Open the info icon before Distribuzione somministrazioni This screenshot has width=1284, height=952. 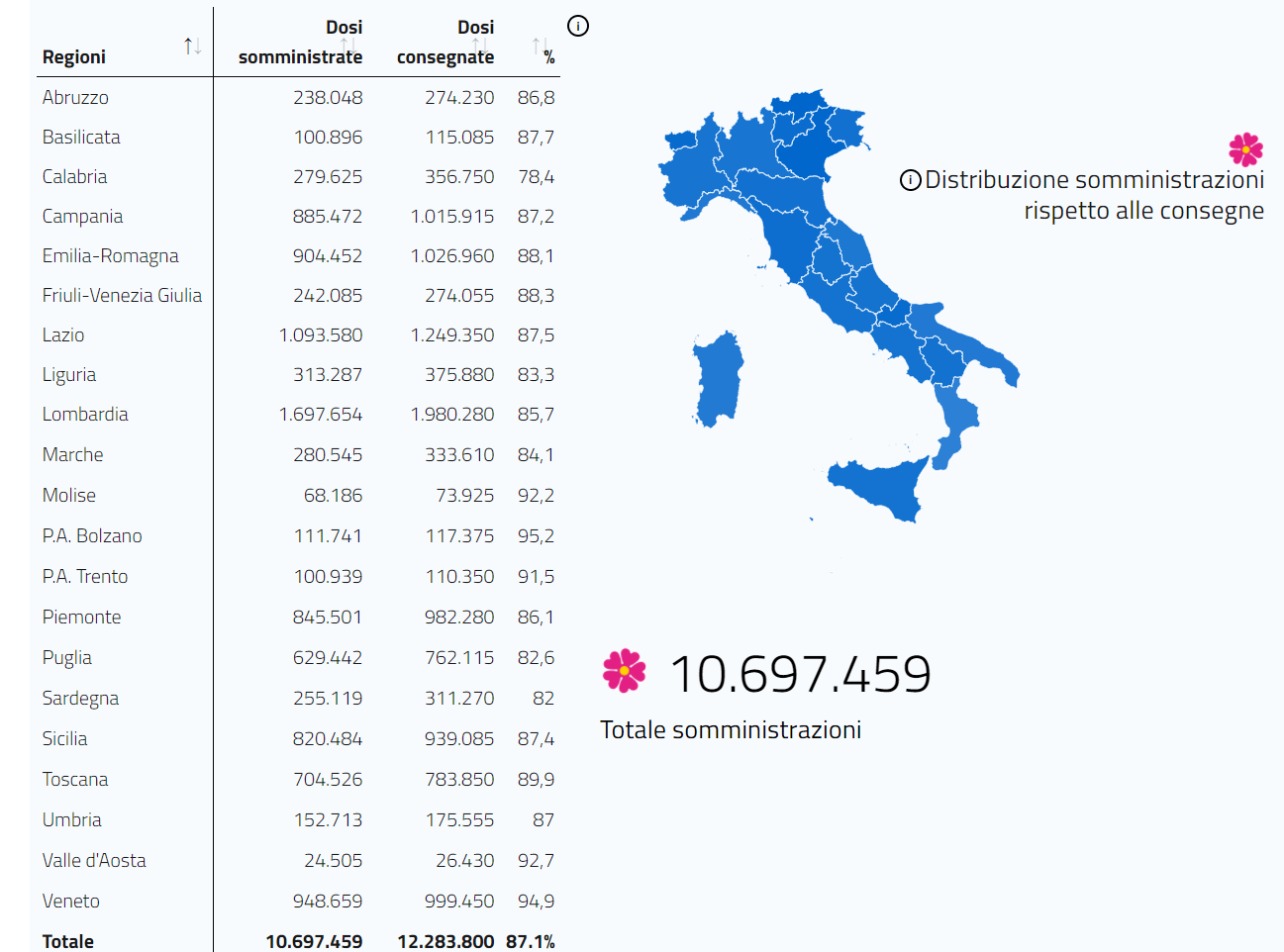[910, 180]
